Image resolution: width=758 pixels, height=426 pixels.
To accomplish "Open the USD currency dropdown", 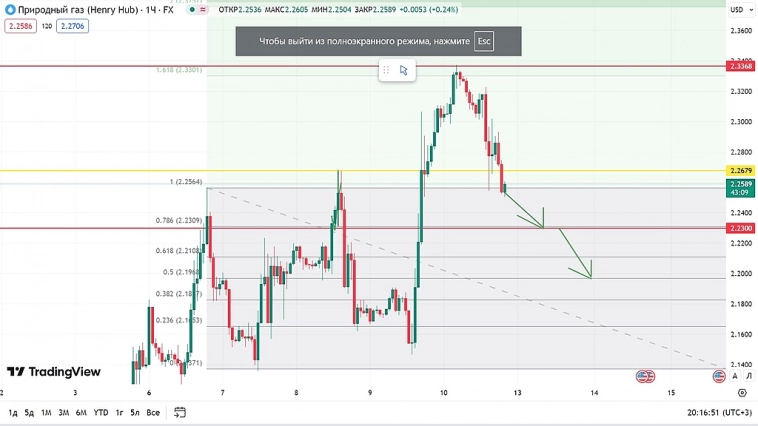I will (x=742, y=10).
